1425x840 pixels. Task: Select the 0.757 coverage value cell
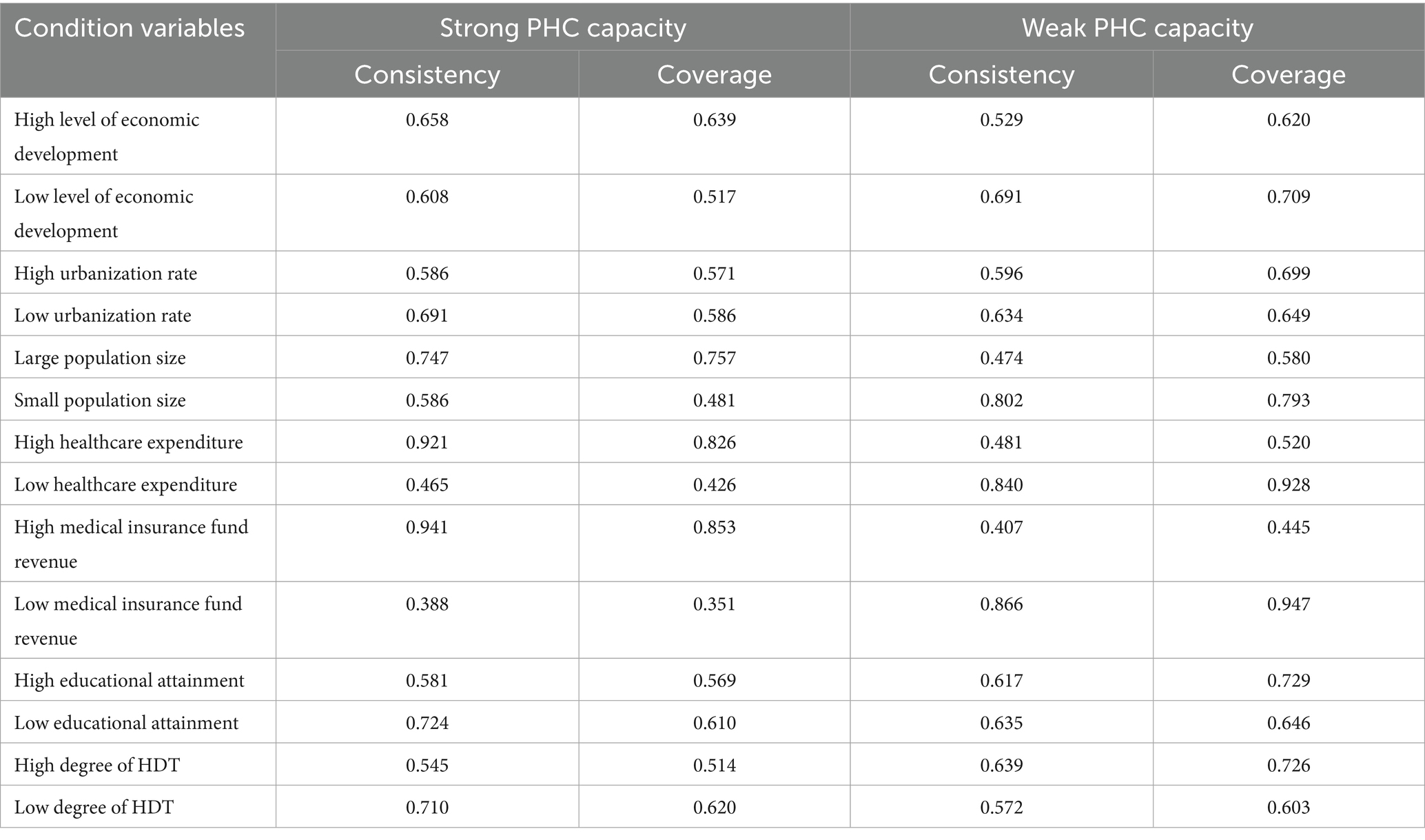(715, 358)
